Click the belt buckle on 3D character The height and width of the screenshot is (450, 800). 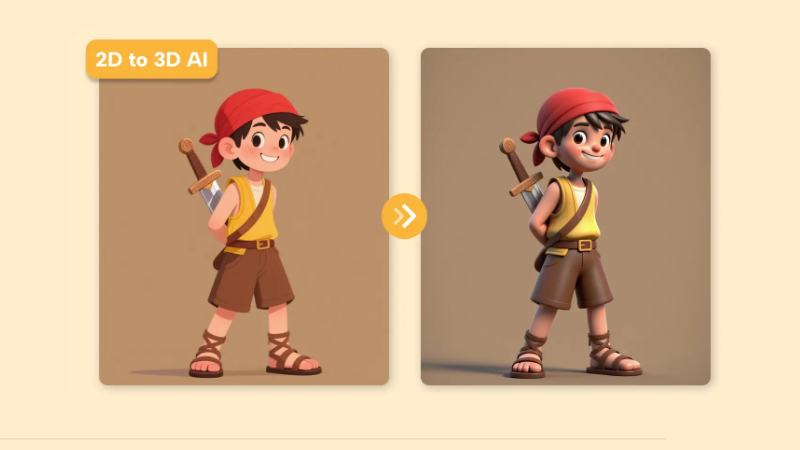coord(586,245)
